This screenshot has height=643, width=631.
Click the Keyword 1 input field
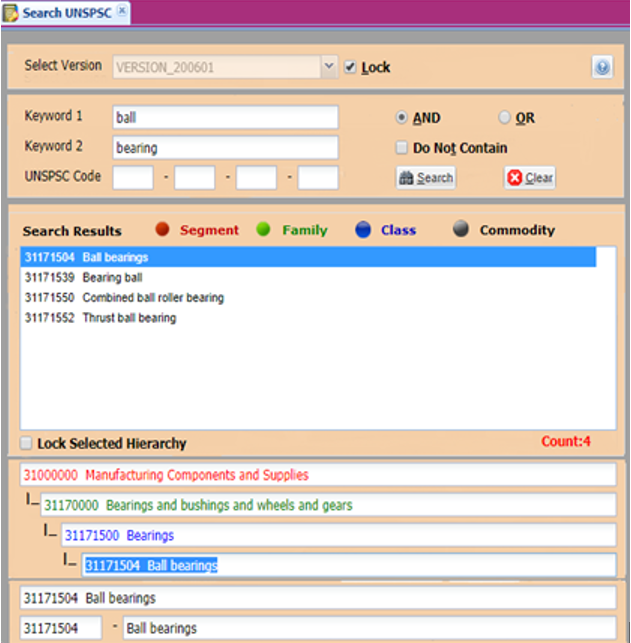[225, 117]
